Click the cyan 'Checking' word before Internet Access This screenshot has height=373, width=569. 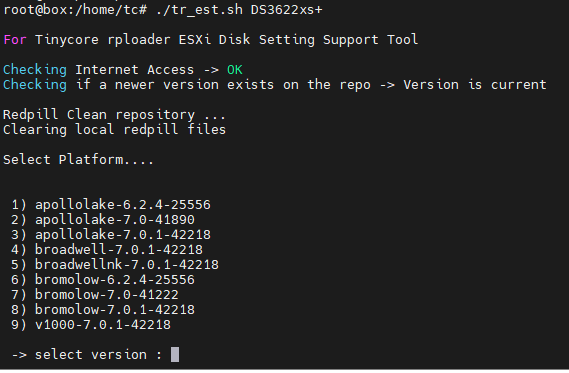point(35,70)
